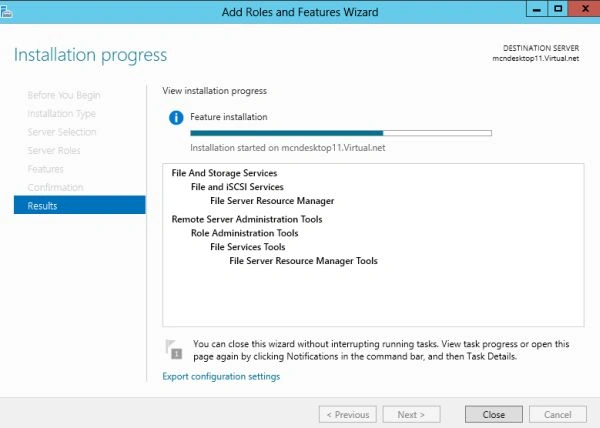Click the disabled Previous button
Viewport: 600px width, 428px height.
tap(347, 414)
